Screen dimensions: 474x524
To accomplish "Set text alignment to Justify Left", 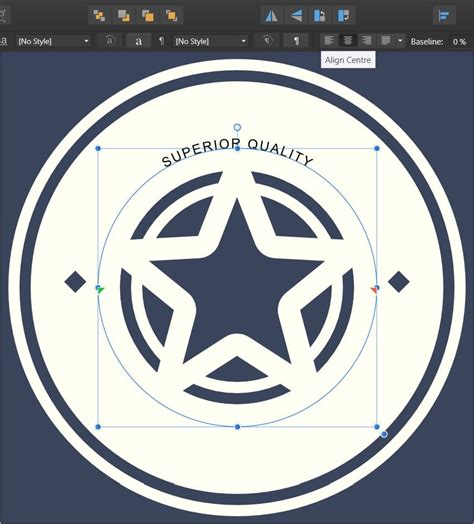I will click(386, 40).
